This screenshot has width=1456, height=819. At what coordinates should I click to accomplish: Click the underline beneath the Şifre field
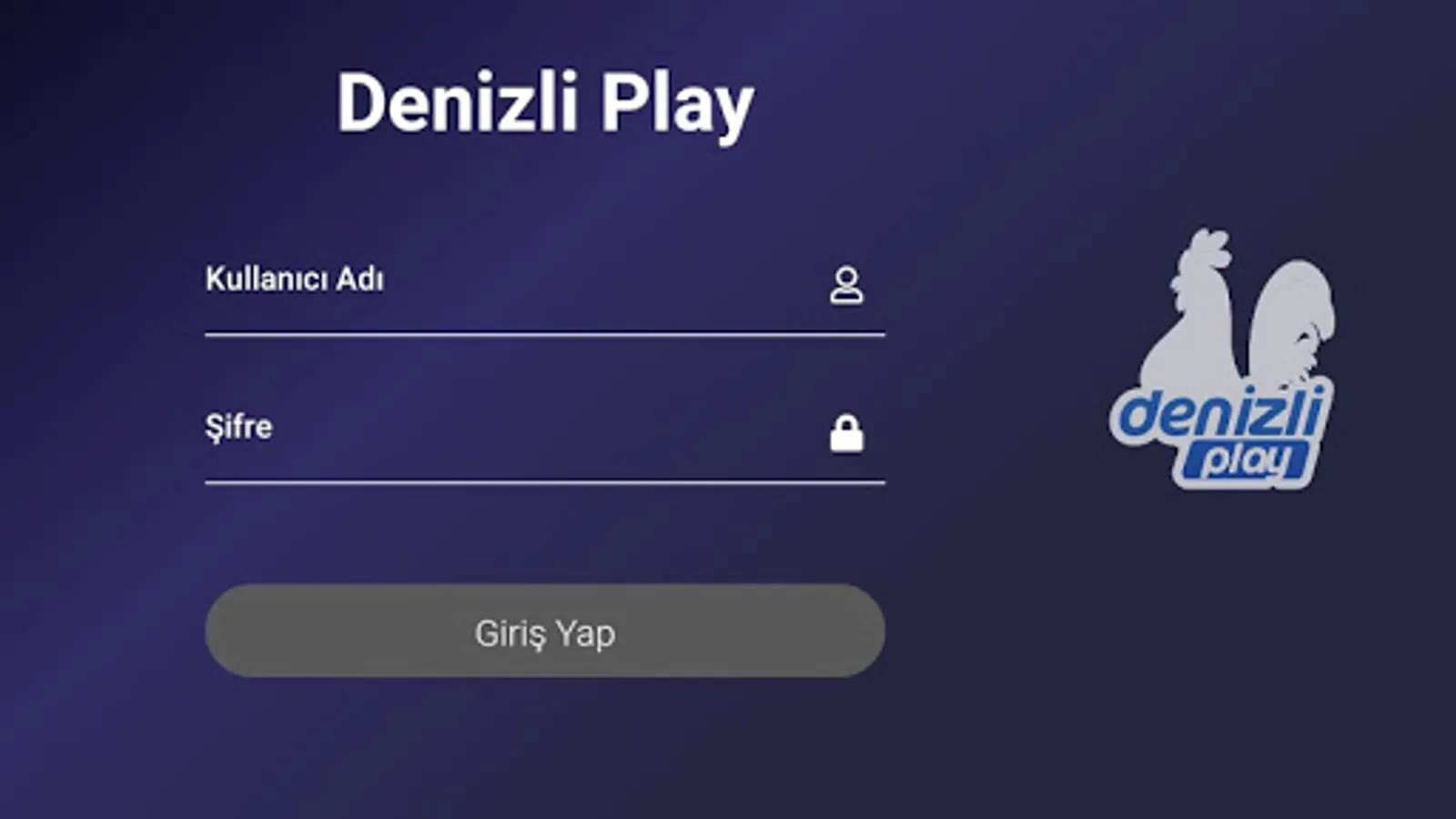(x=544, y=482)
